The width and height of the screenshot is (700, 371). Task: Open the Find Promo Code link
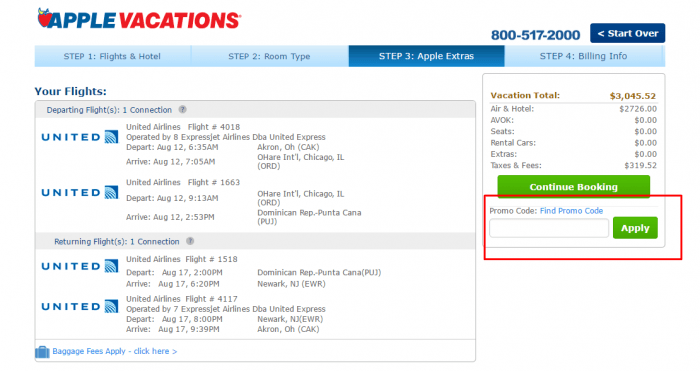tap(571, 211)
